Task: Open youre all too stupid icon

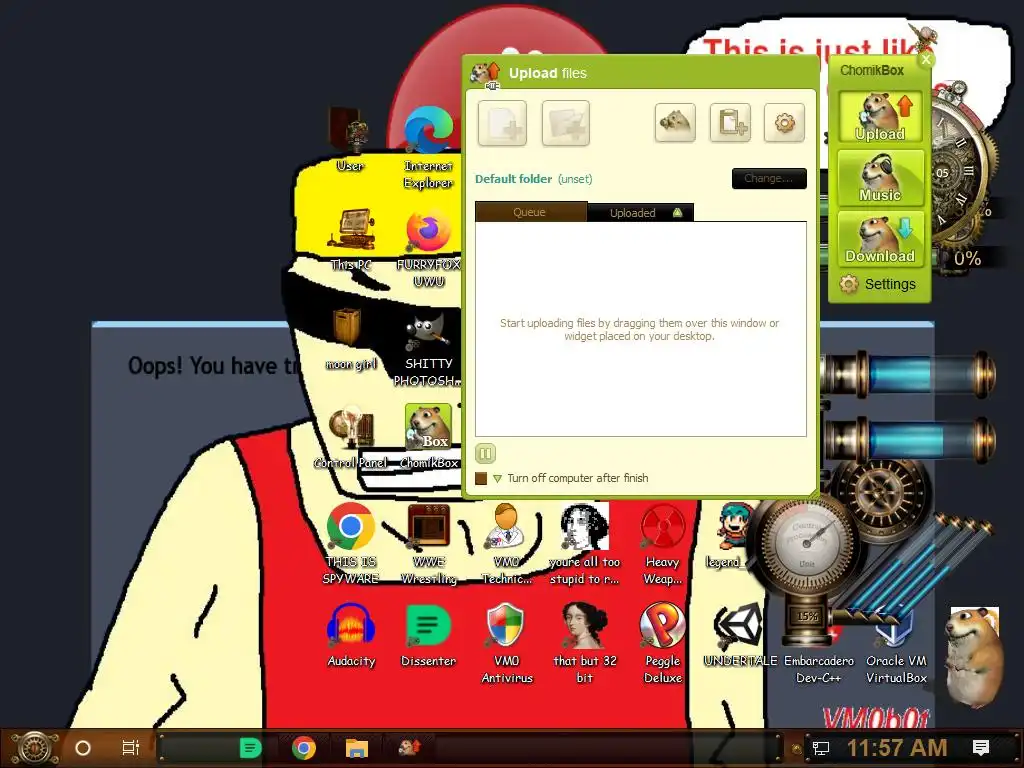Action: (584, 543)
